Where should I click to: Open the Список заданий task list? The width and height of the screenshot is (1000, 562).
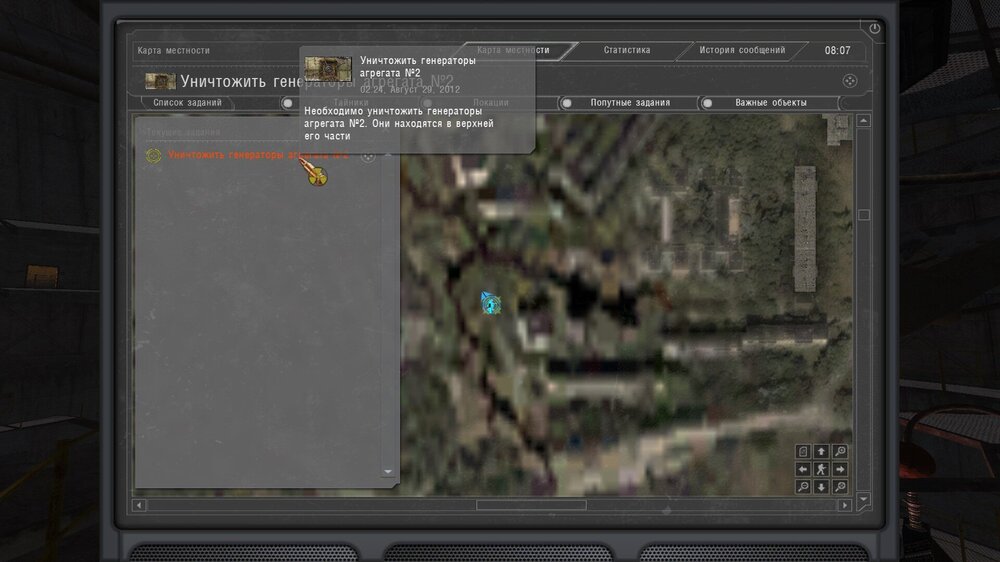(x=187, y=103)
